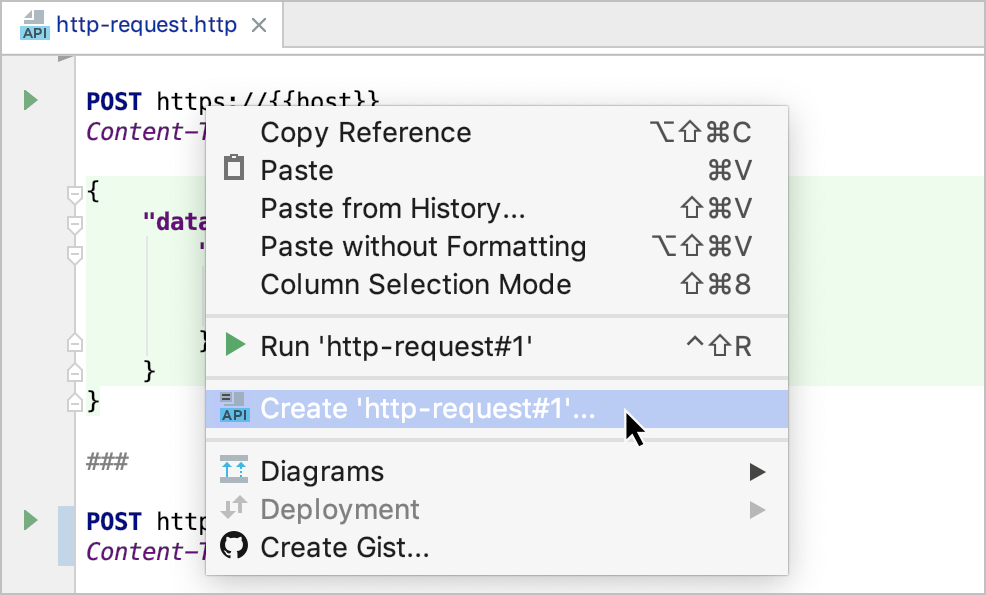Click the Deployment arrows icon in the menu
The height and width of the screenshot is (595, 986).
[232, 510]
